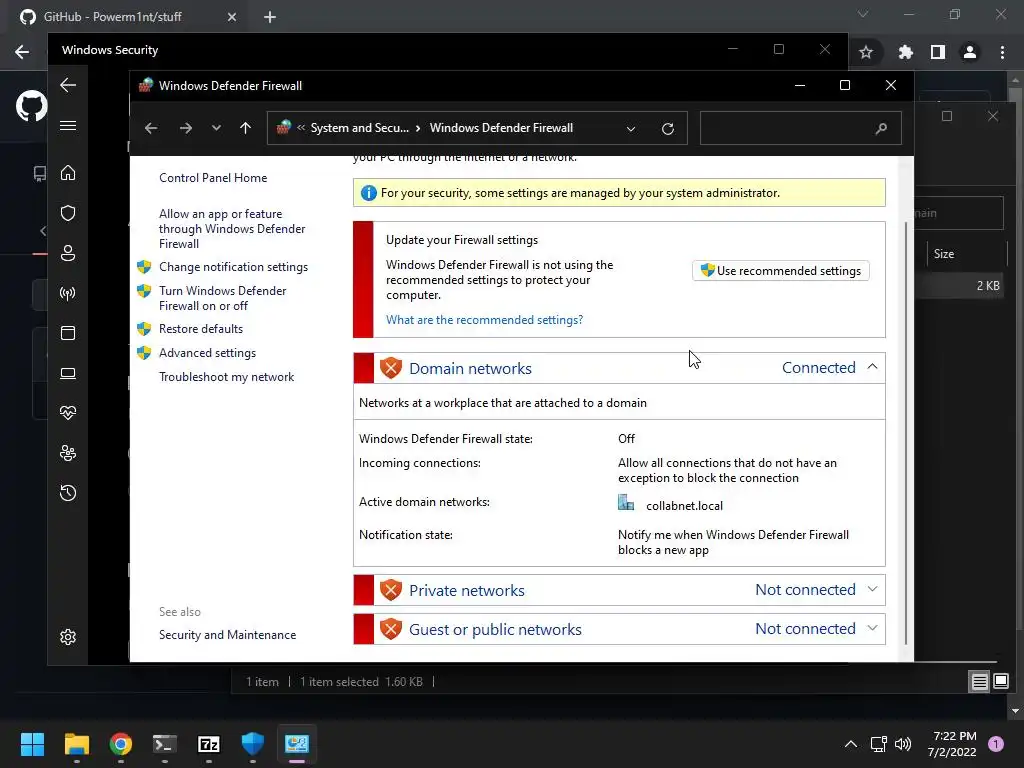Switch File Explorer to large icons view
Viewport: 1024px width, 768px height.
1001,682
